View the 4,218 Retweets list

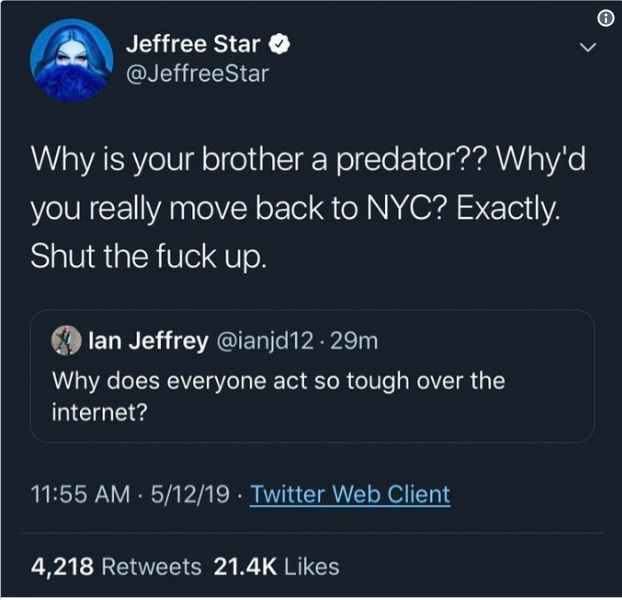116,567
